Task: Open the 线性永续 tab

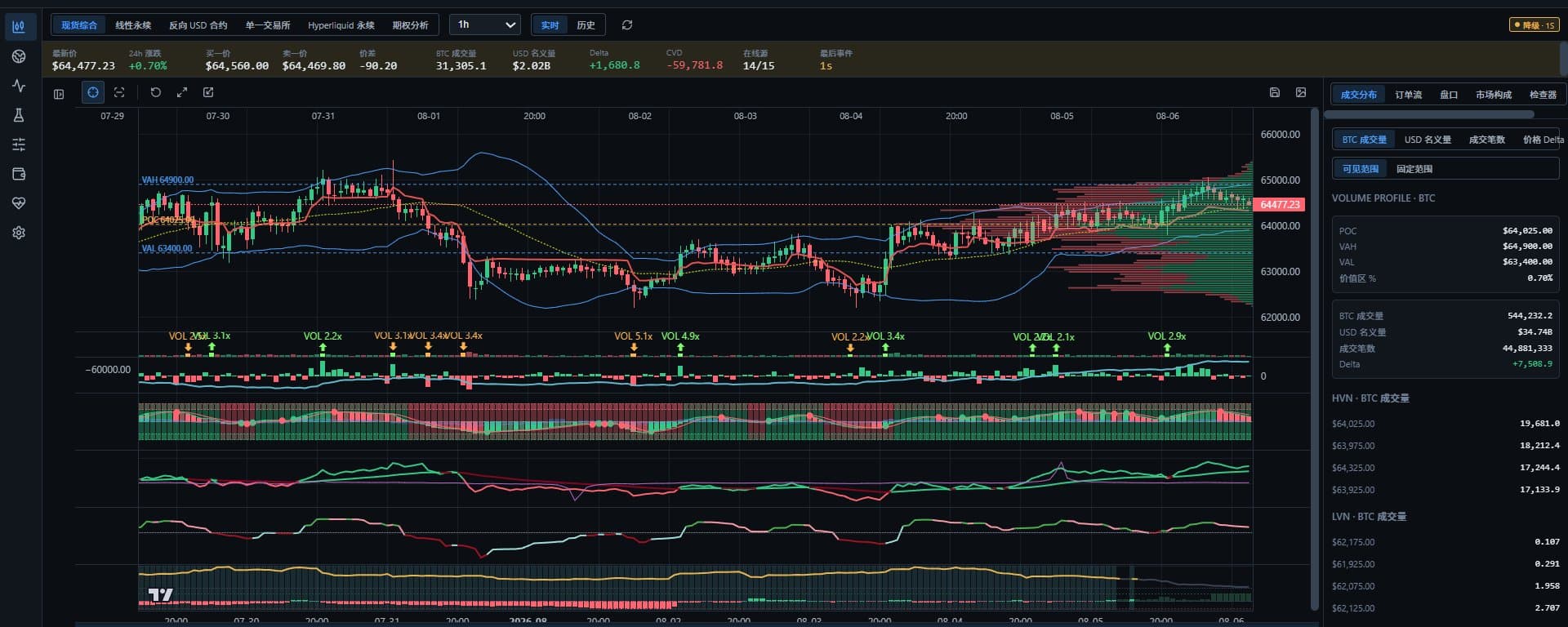Action: pos(133,25)
